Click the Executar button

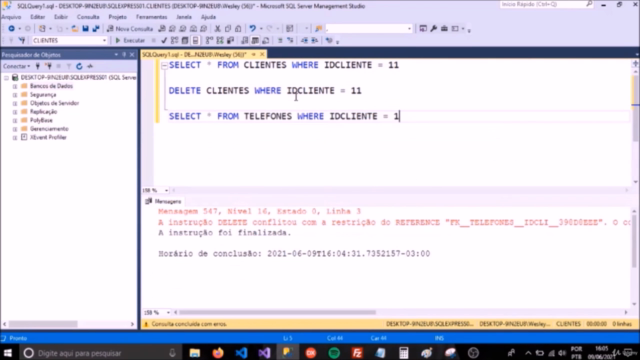pos(130,40)
